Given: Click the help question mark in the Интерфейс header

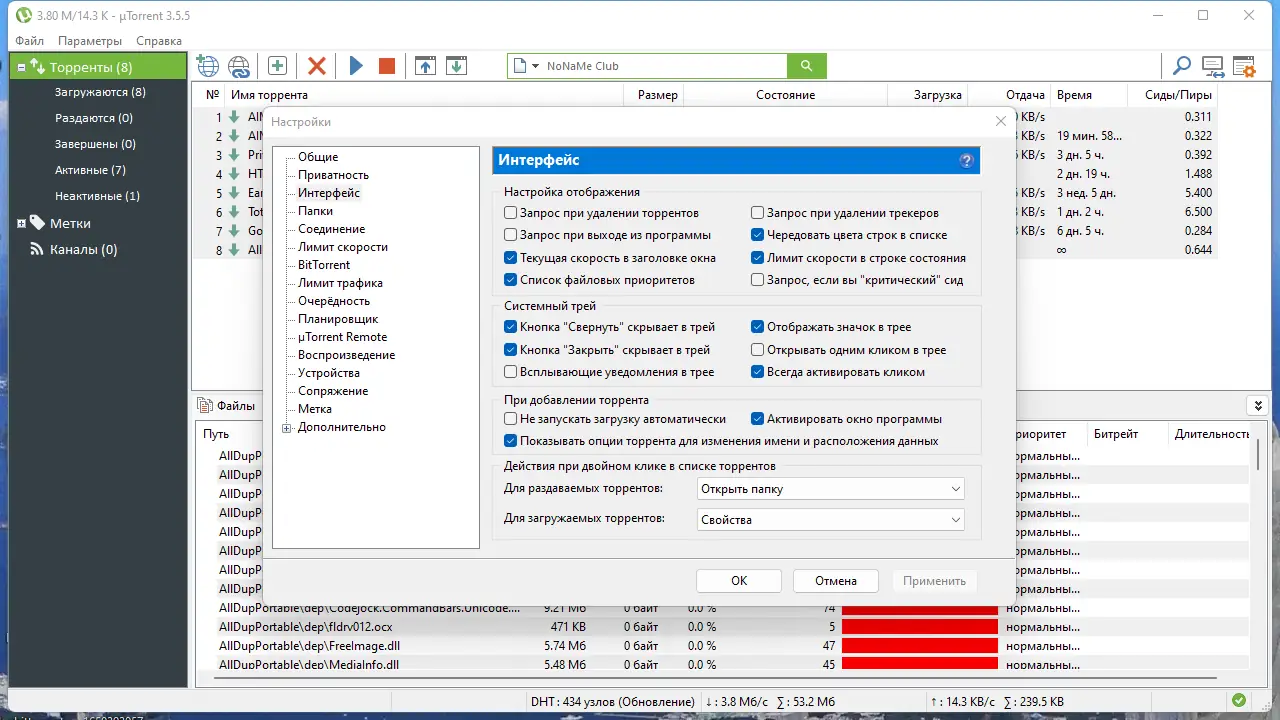Looking at the screenshot, I should click(966, 161).
